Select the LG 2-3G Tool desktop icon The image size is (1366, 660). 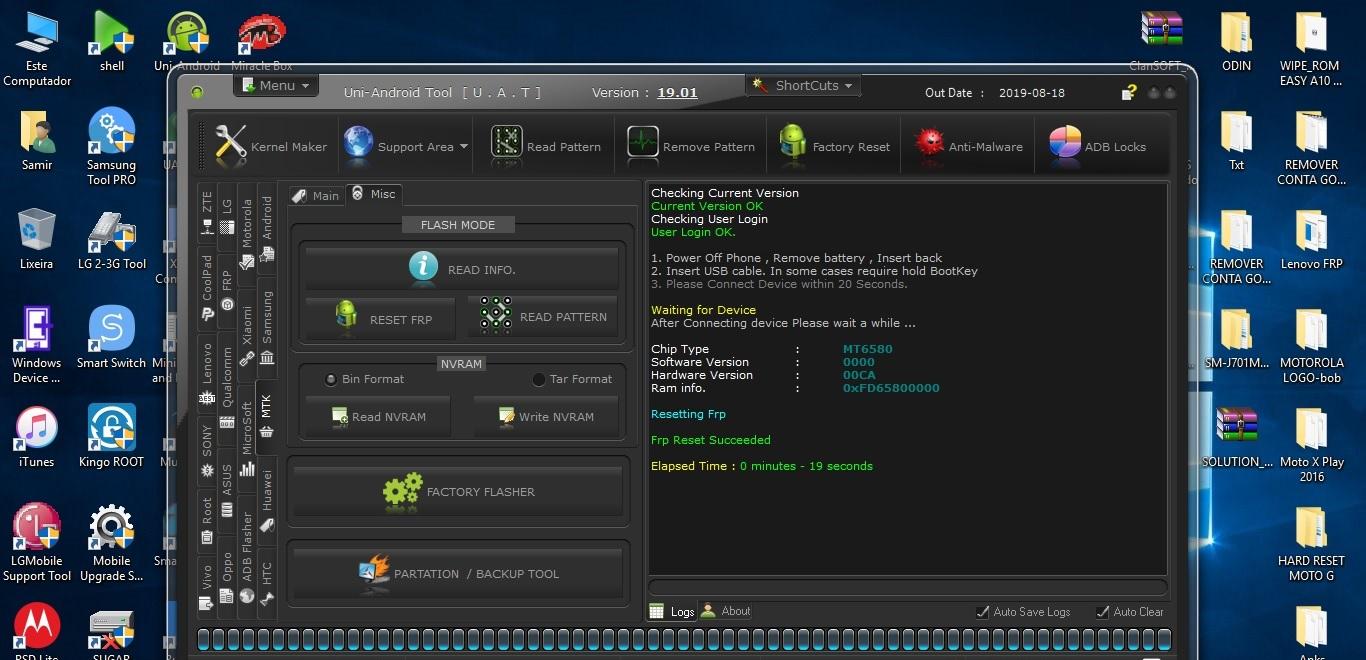pyautogui.click(x=112, y=239)
